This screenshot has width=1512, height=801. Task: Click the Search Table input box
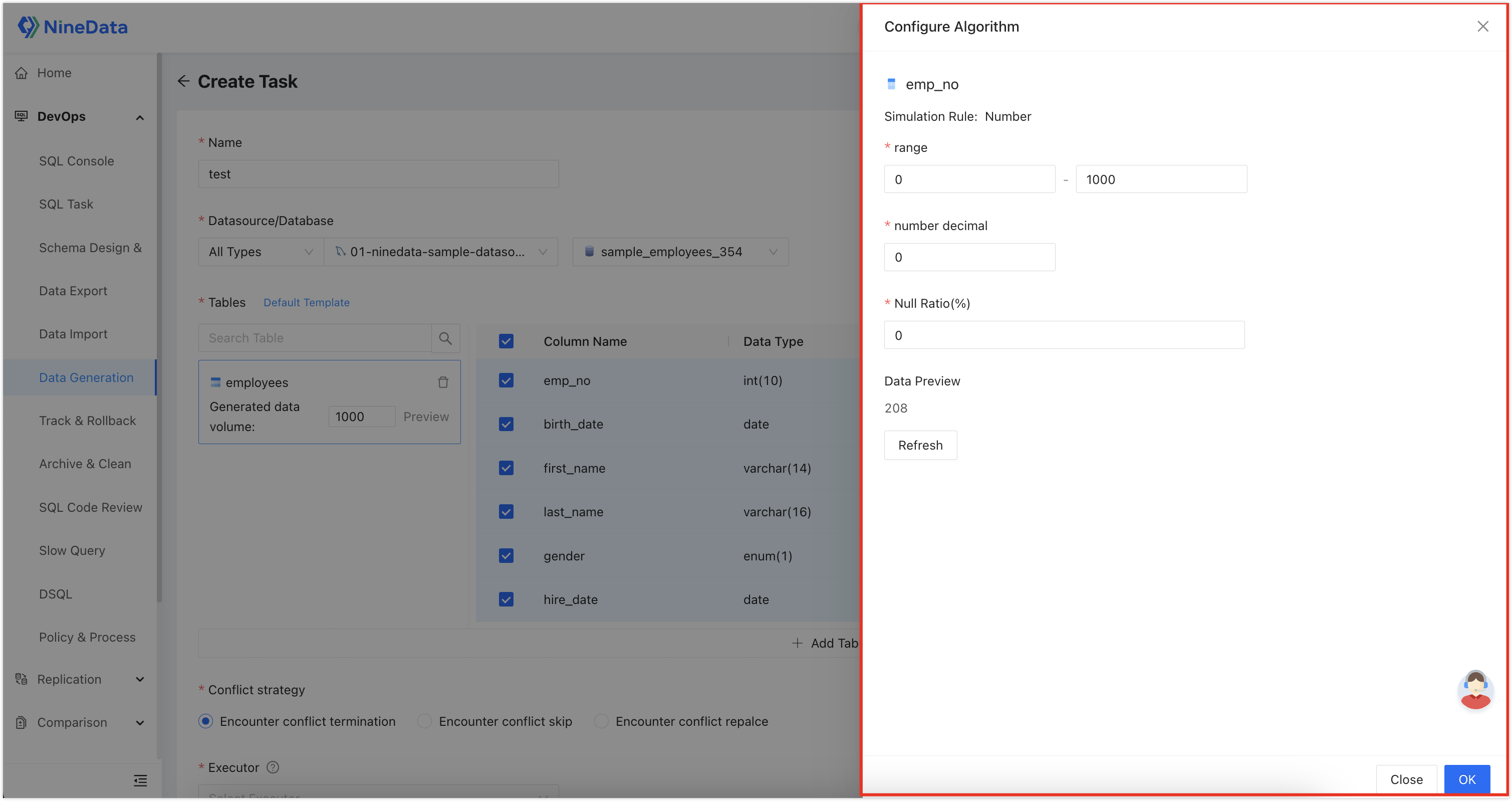coord(315,338)
